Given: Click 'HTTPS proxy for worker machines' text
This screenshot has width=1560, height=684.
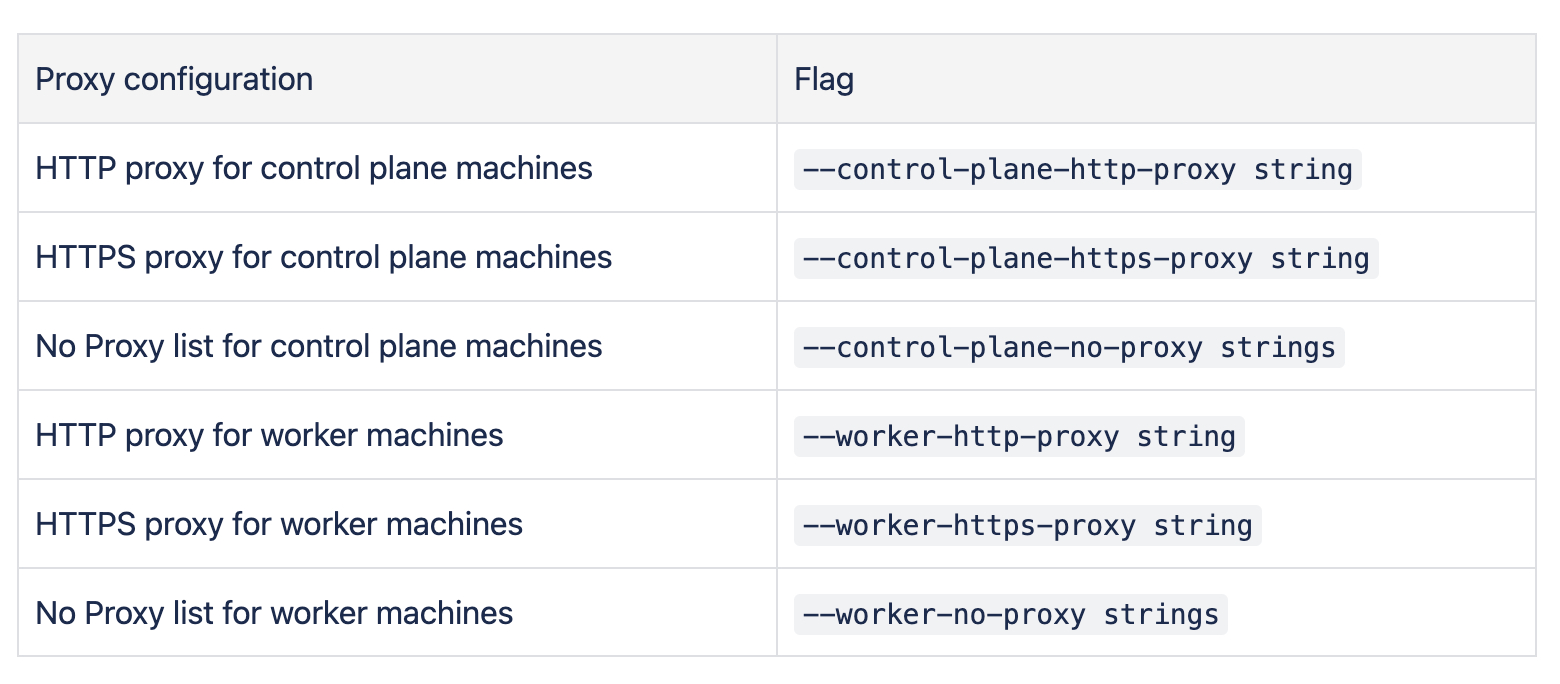Looking at the screenshot, I should [x=279, y=524].
